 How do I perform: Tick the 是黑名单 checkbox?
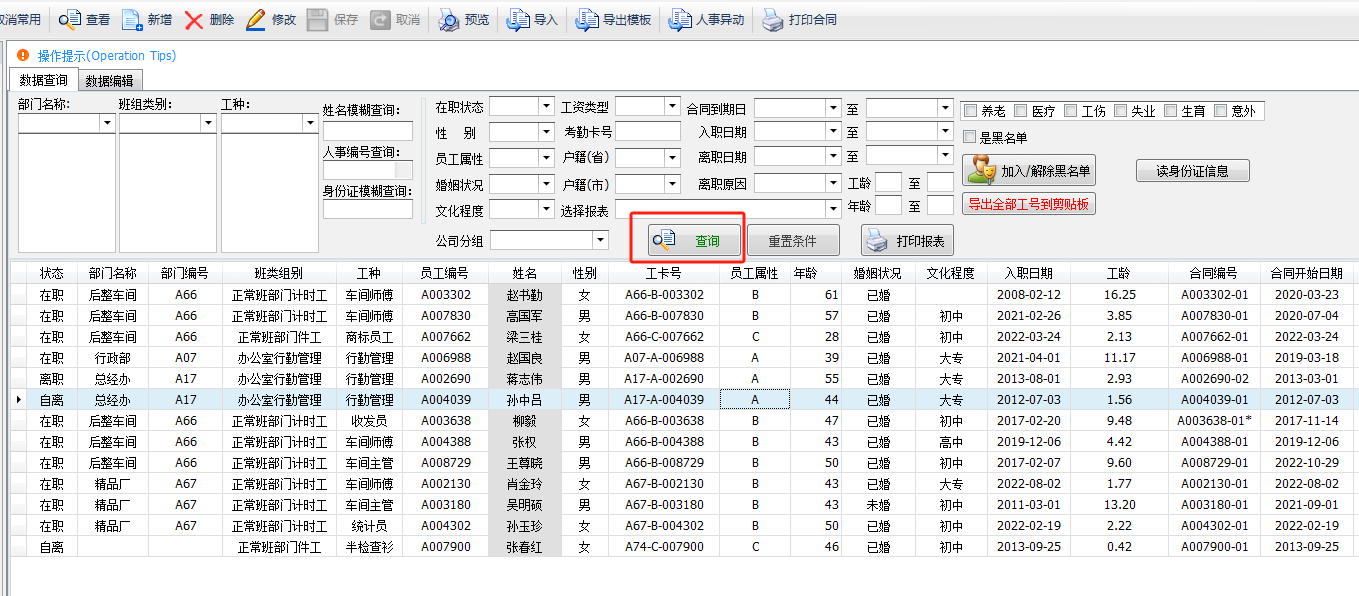970,137
